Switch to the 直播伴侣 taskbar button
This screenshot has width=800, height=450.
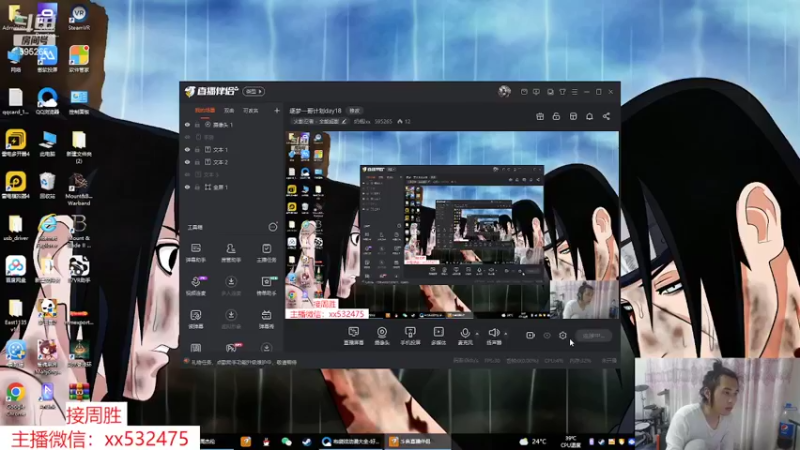point(416,441)
